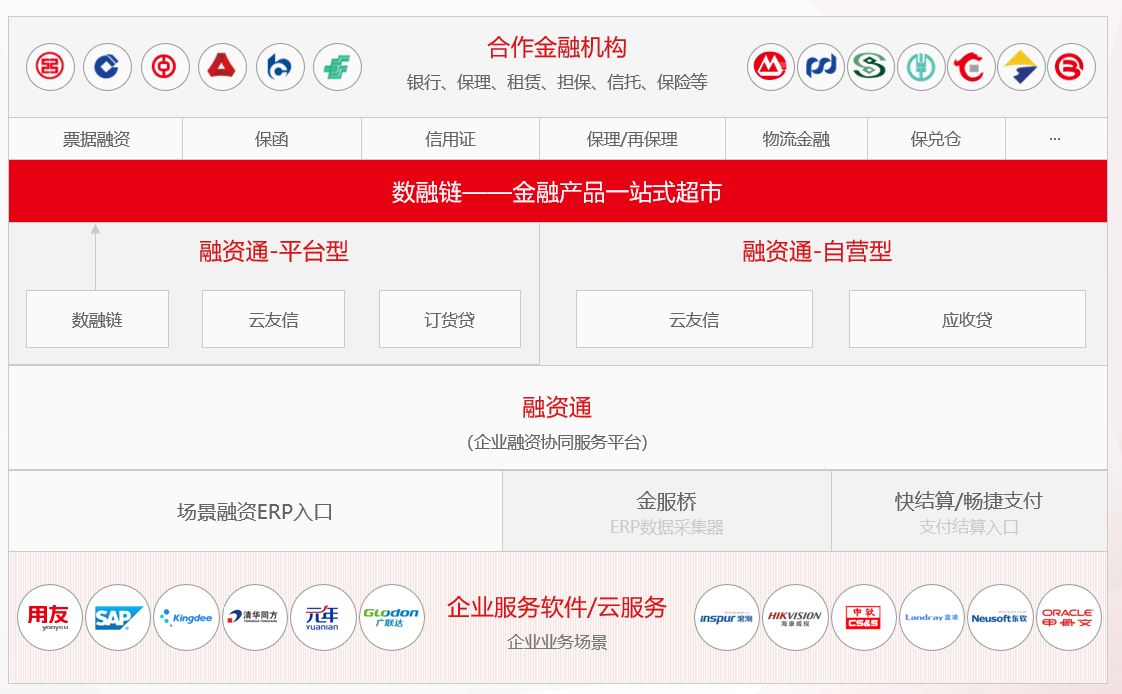Click the 数融链 box under 融资通-平台型
The height and width of the screenshot is (694, 1122).
[97, 320]
